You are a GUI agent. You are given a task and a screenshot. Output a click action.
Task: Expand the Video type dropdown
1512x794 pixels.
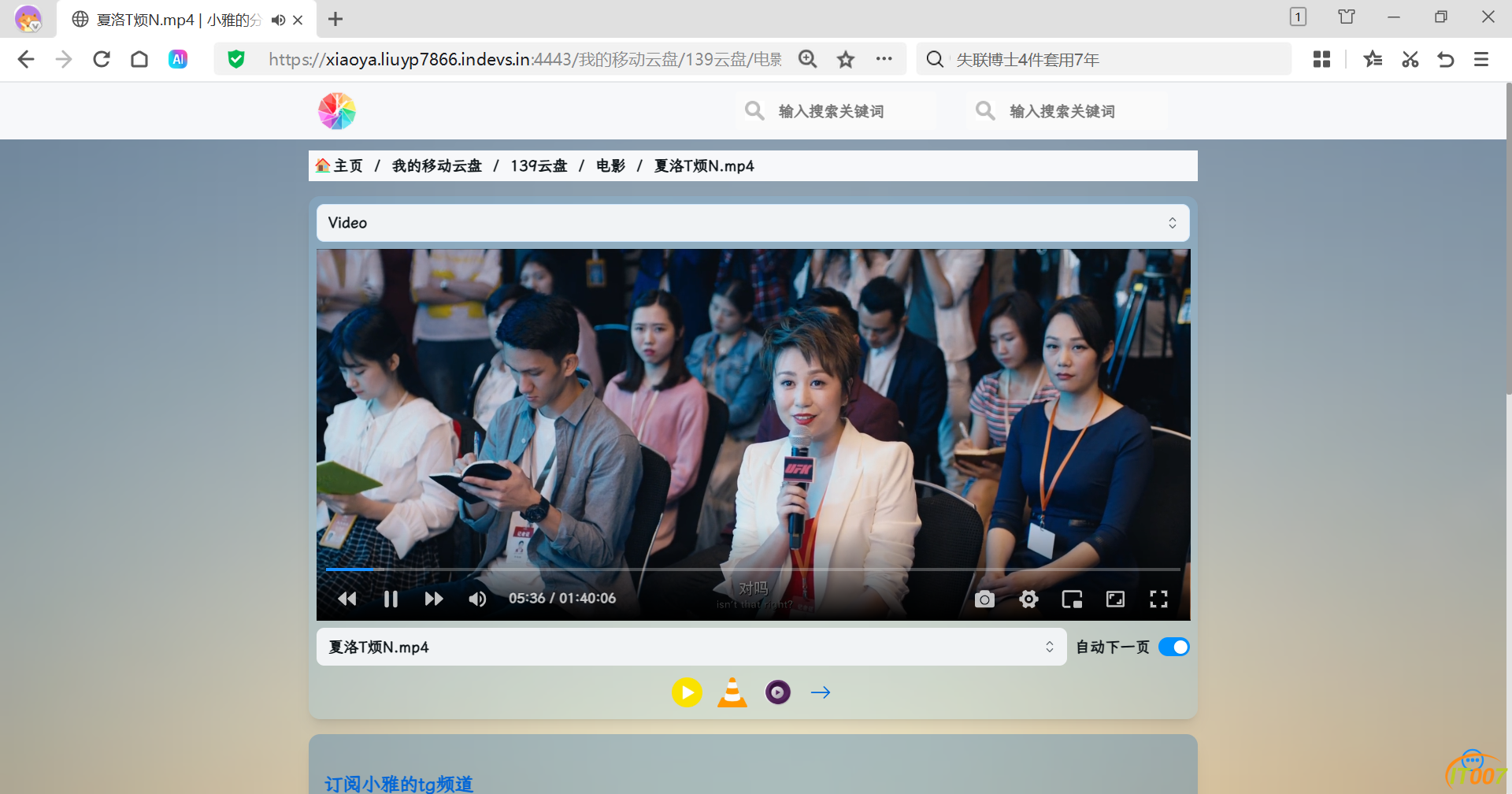coord(752,223)
